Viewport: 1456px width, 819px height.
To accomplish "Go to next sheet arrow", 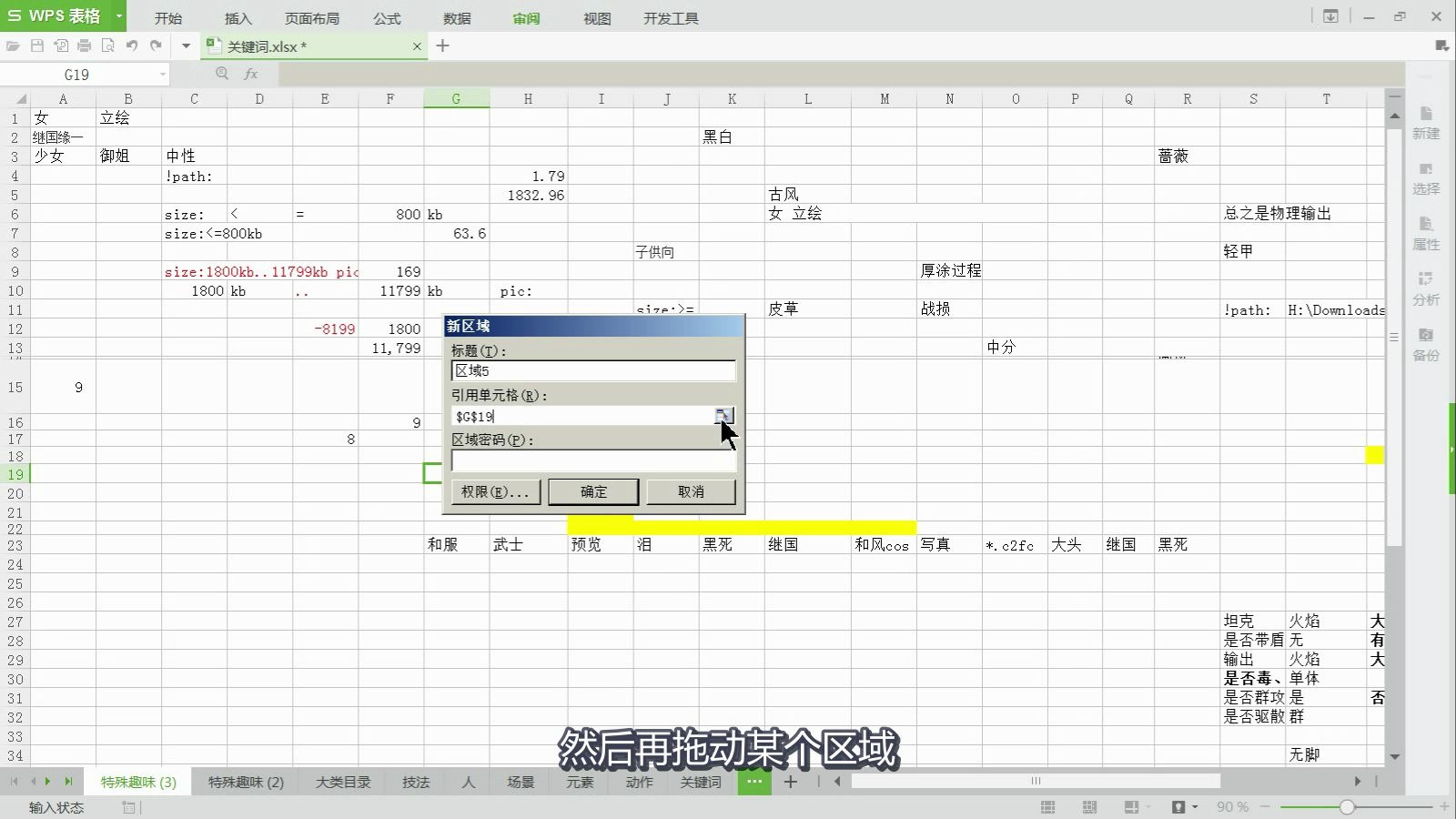I will tap(48, 782).
